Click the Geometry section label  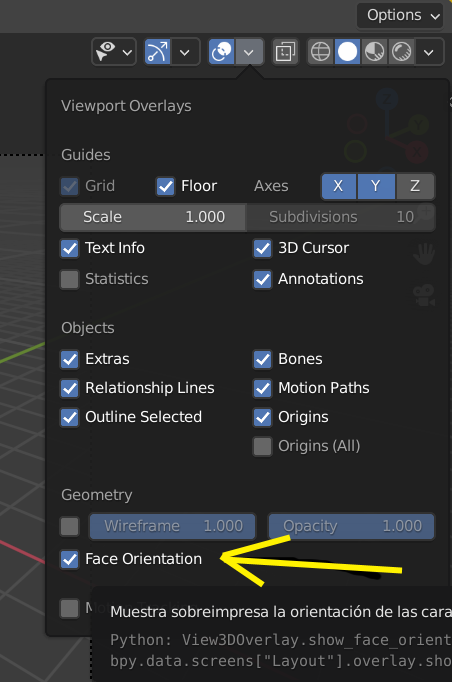point(97,495)
